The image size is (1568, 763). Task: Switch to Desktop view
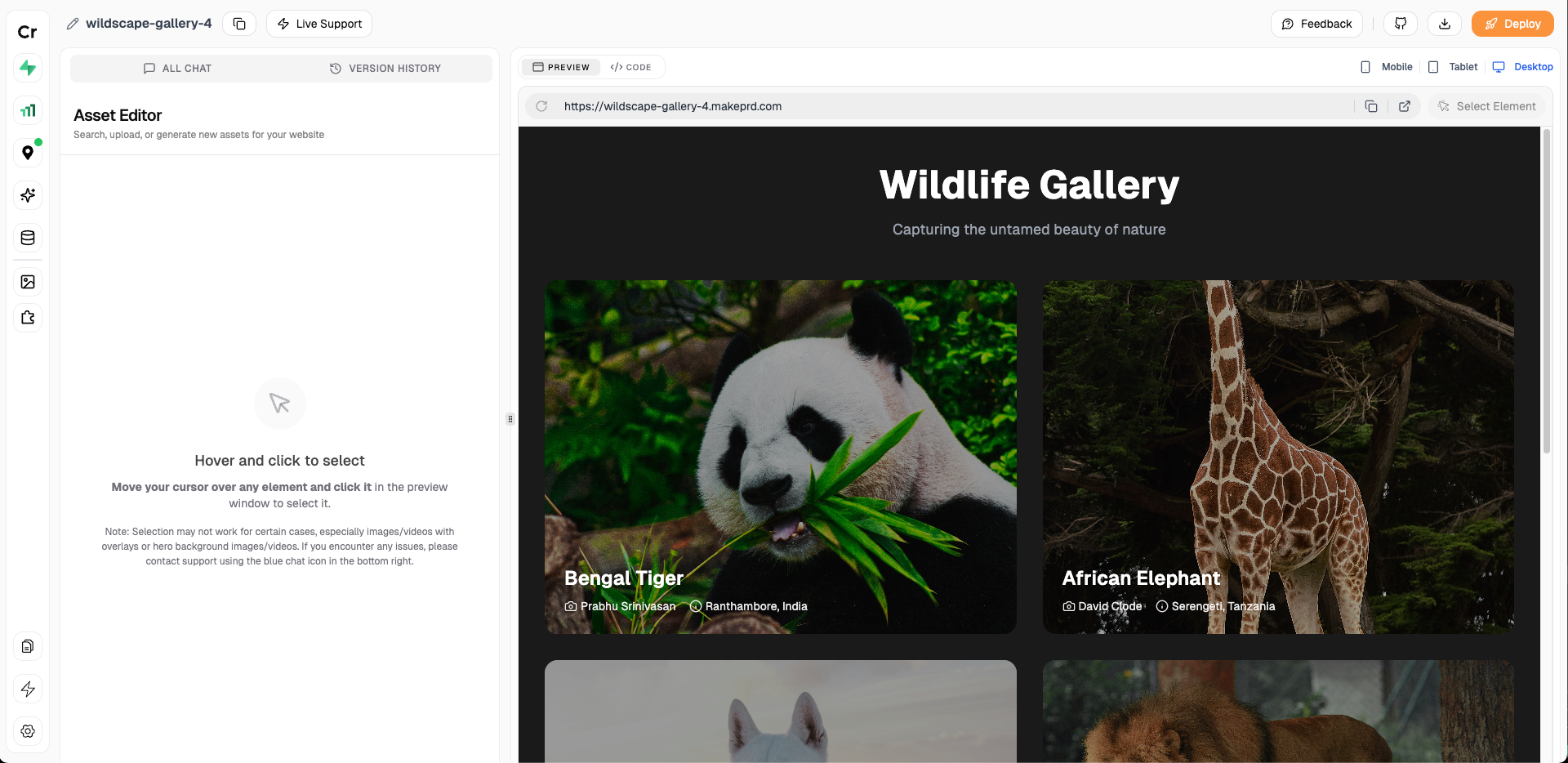(x=1523, y=67)
